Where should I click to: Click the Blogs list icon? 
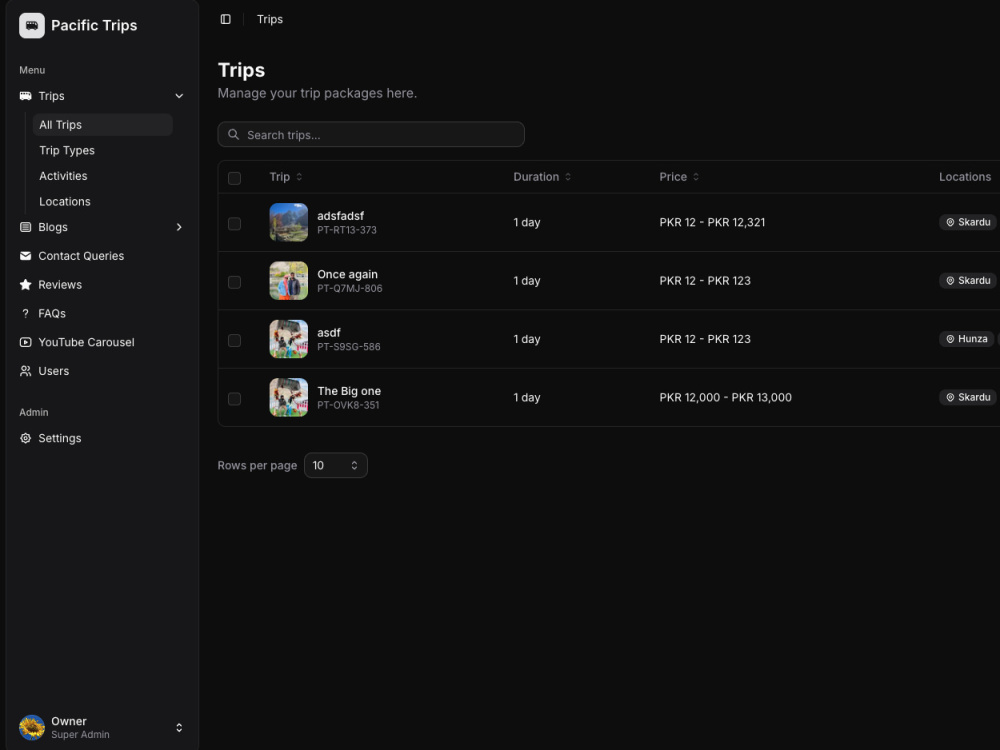tap(26, 227)
